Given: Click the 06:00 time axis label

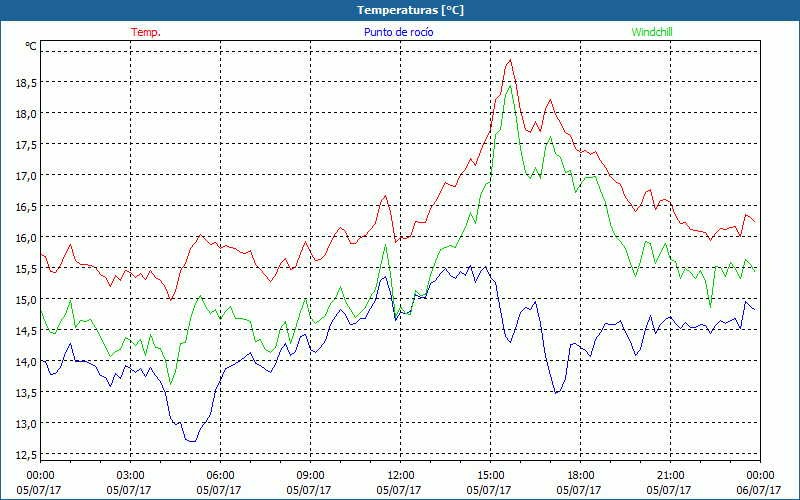Looking at the screenshot, I should 220,475.
